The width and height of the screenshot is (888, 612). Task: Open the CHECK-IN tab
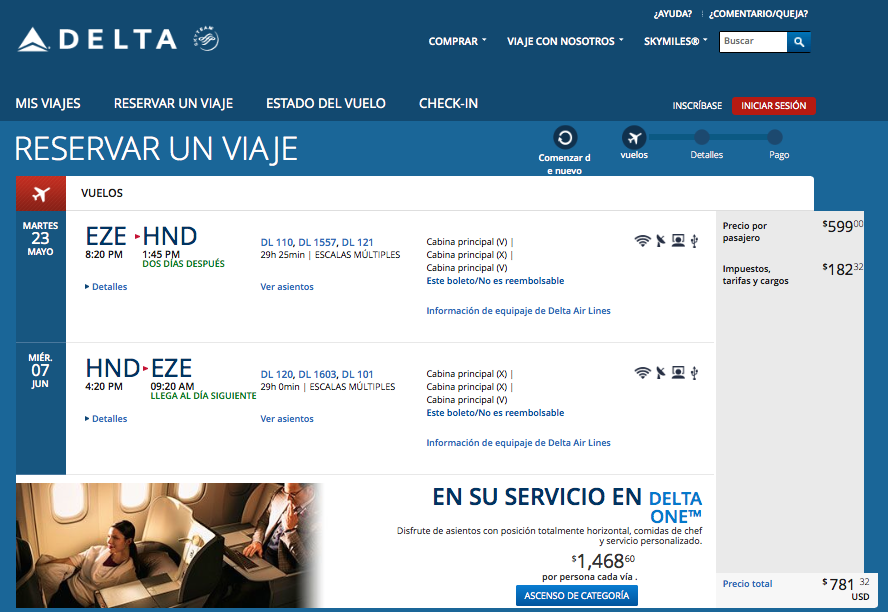(449, 104)
